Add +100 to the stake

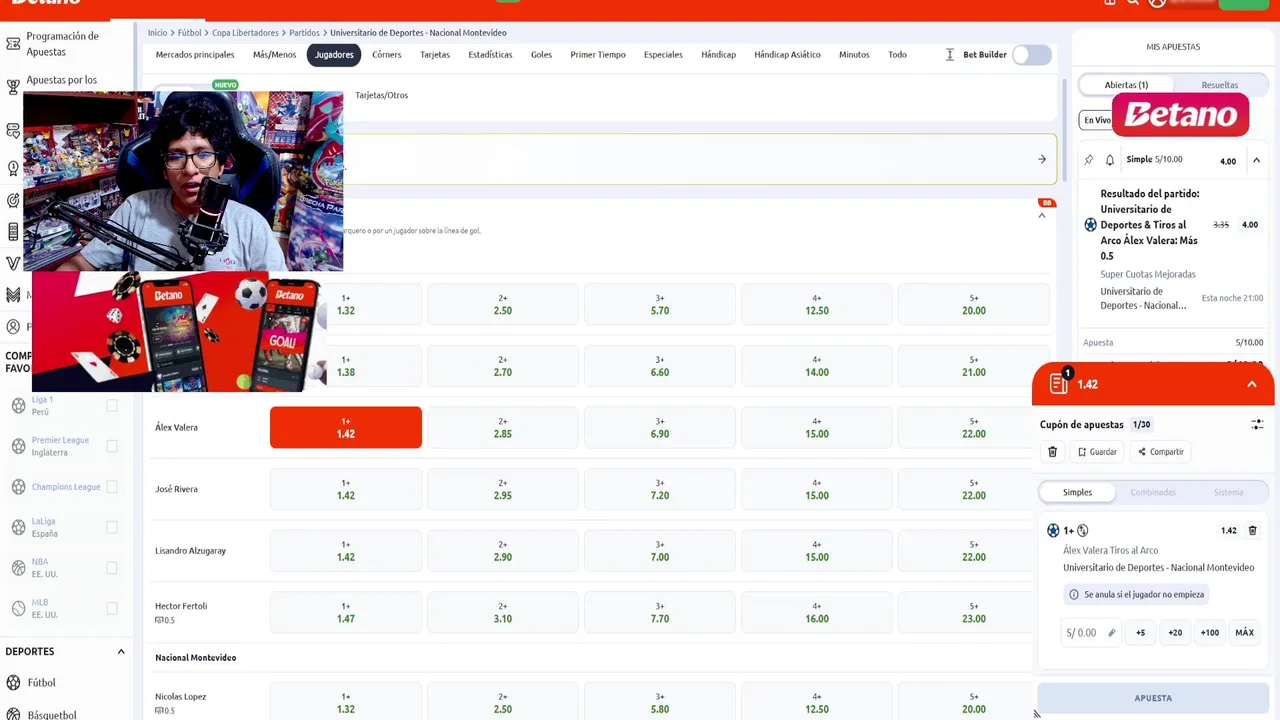1210,633
